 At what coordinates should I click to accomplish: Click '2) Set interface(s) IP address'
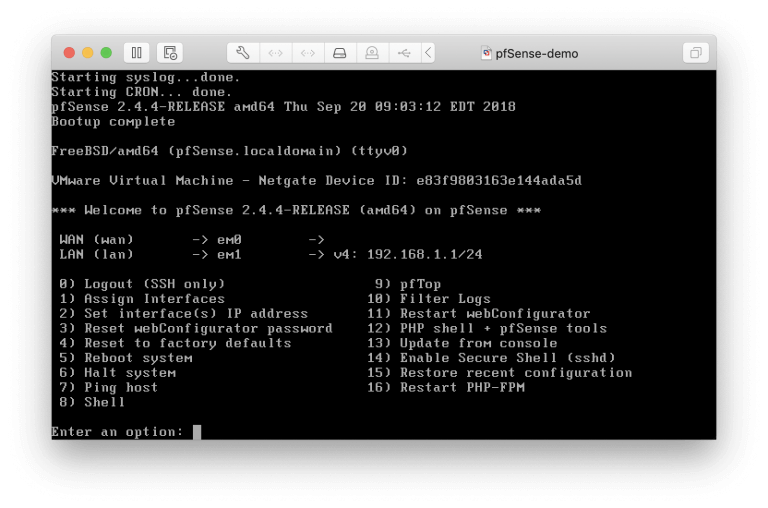(184, 314)
